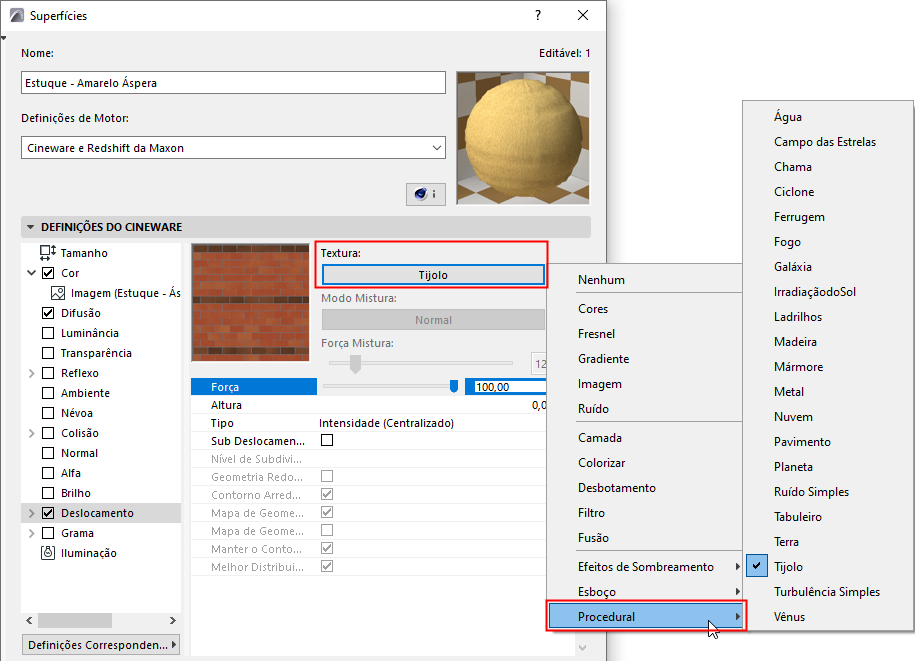Screen dimensions: 915x661
Task: Expand the Reflexo tree node
Action: 32,373
